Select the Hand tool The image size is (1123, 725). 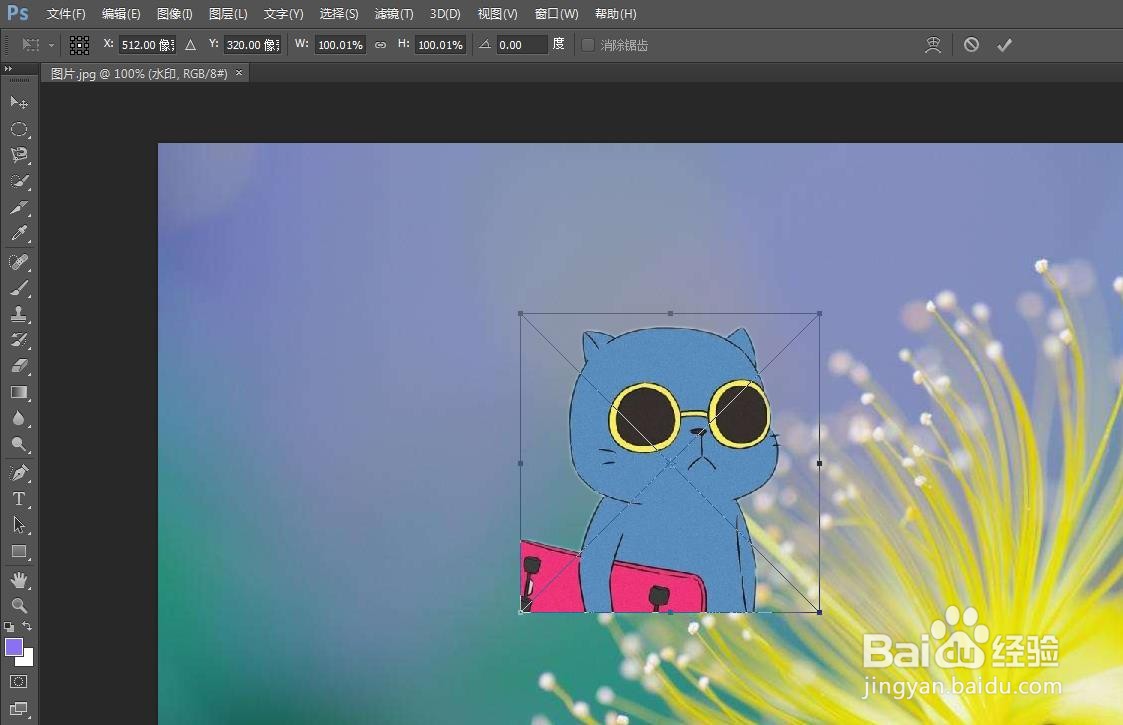tap(19, 580)
